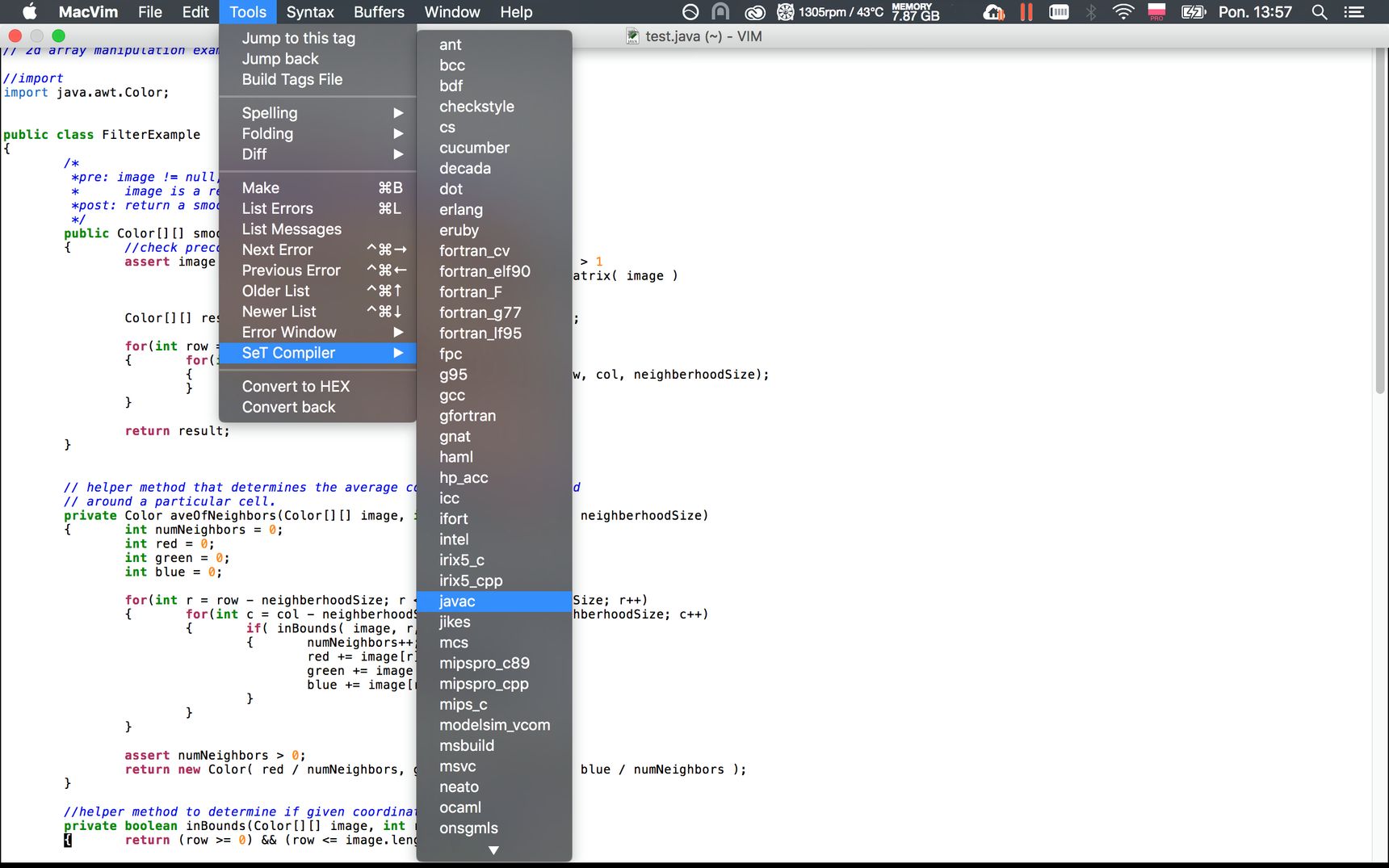Click the vertical scrollbar thumb in editor
The width and height of the screenshot is (1389, 868).
tap(1380, 222)
